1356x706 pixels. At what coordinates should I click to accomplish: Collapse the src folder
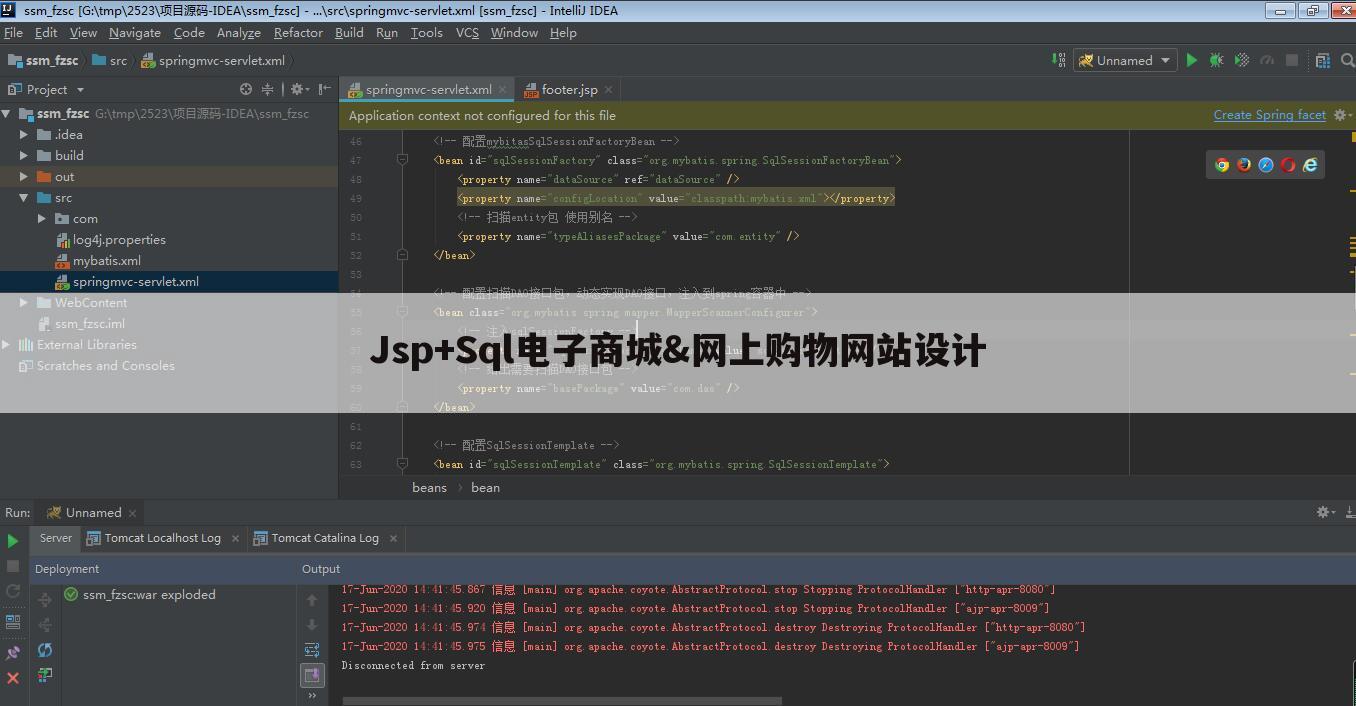24,198
